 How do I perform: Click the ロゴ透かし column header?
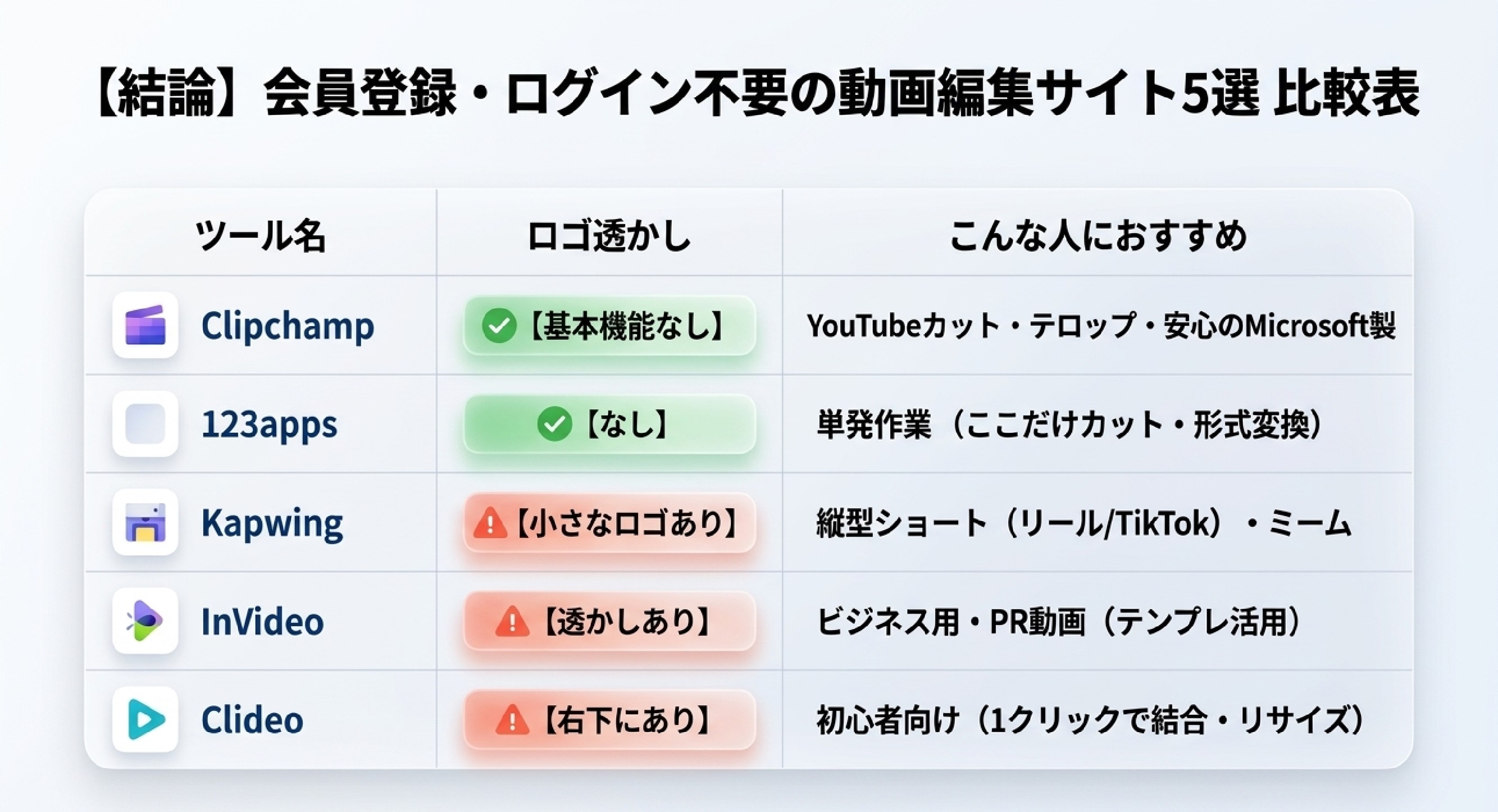(x=609, y=235)
